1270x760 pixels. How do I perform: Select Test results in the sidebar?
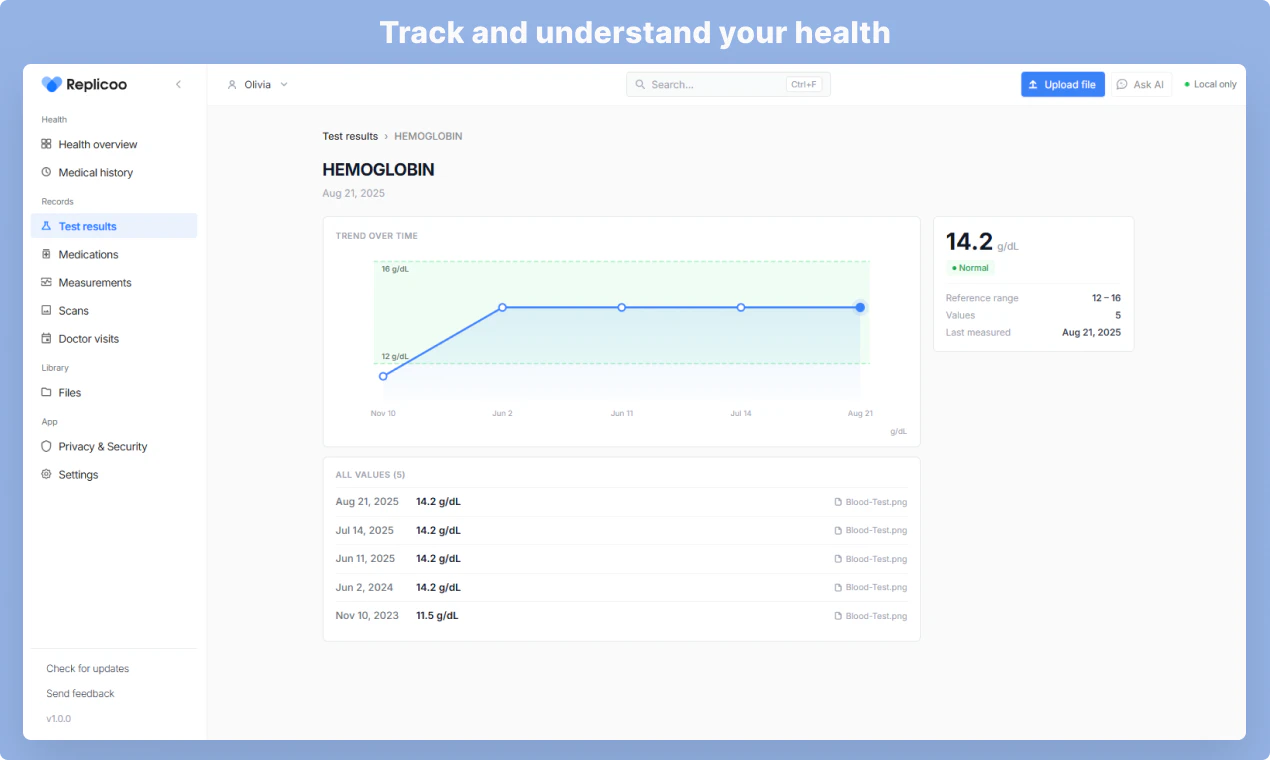coord(114,226)
